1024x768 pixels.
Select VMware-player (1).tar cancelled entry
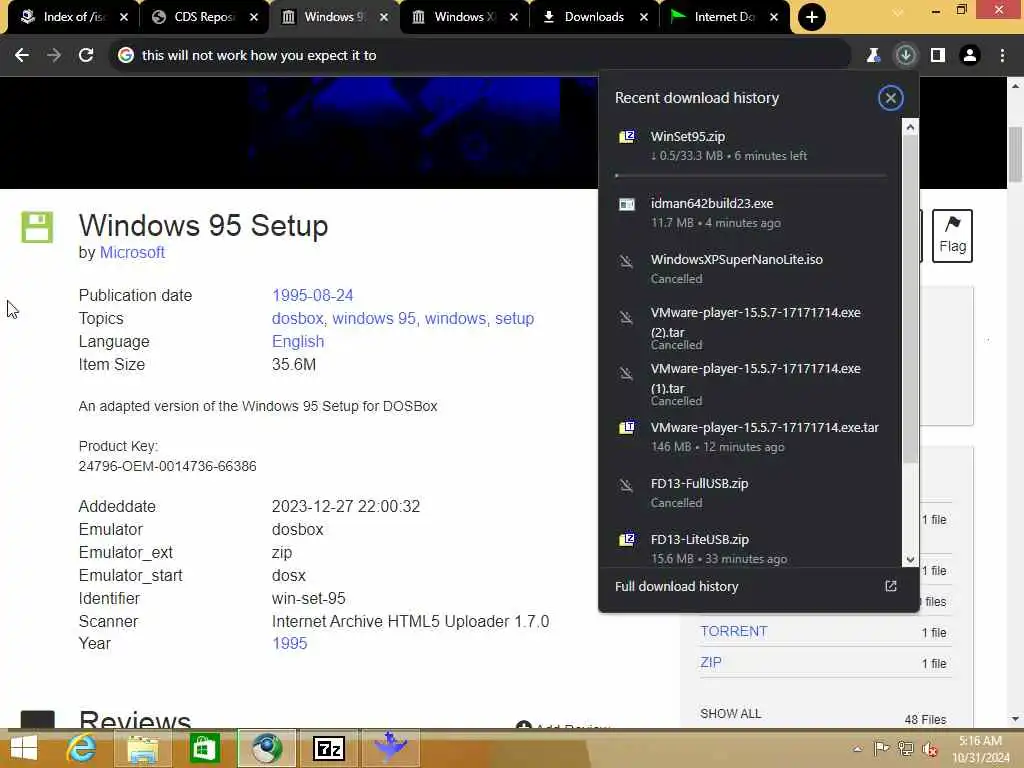tap(750, 384)
